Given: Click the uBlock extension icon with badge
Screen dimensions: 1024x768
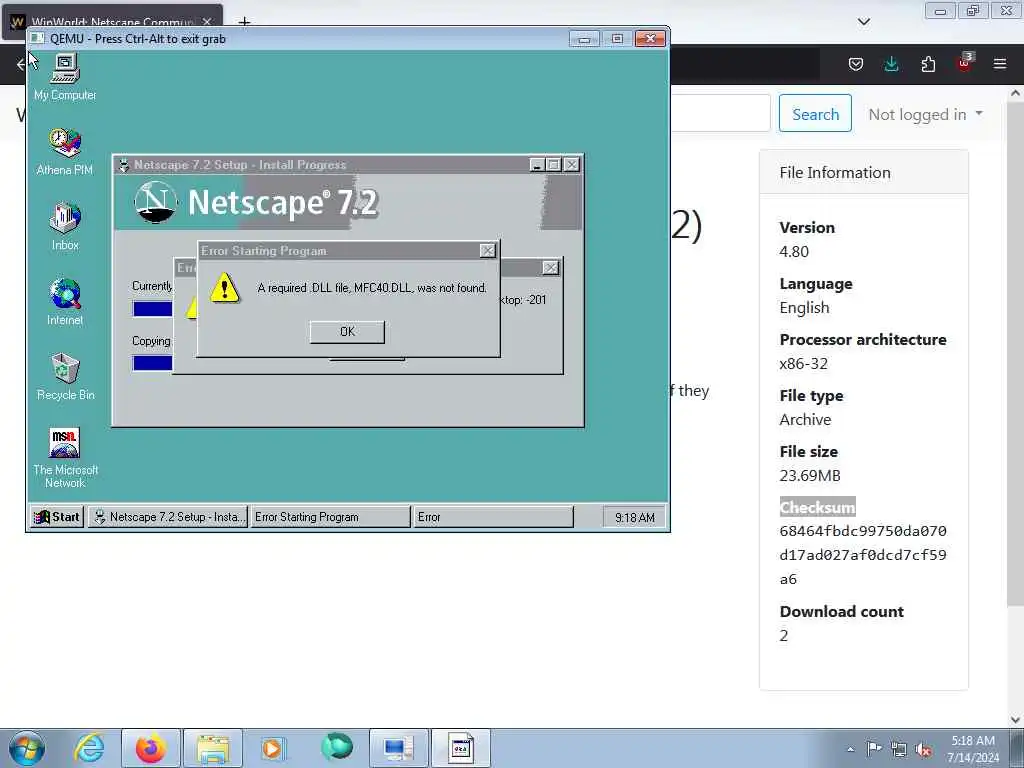Looking at the screenshot, I should click(964, 63).
